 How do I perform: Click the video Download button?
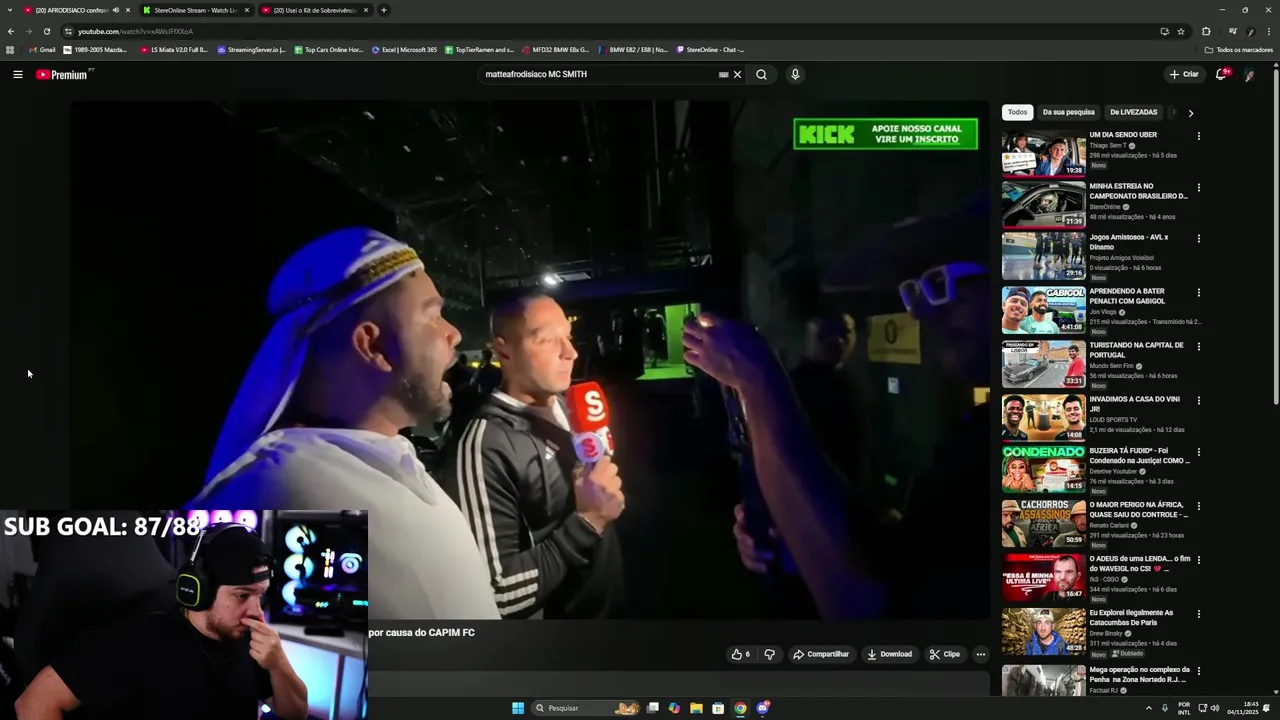889,654
